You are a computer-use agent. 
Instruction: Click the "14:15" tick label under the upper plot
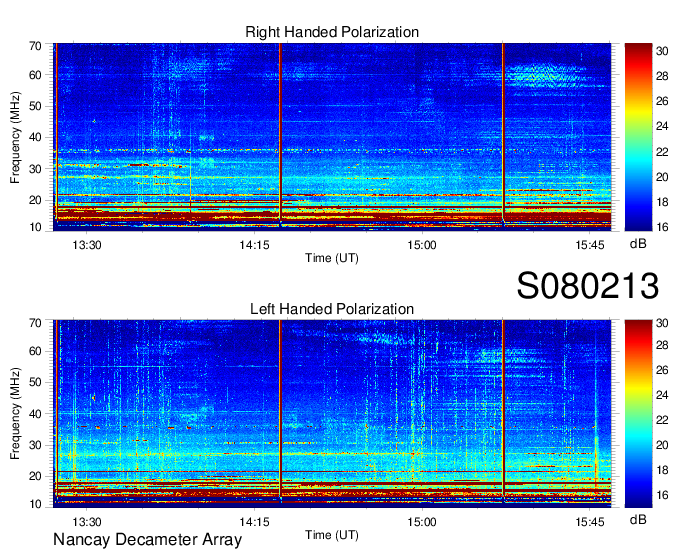click(x=254, y=245)
